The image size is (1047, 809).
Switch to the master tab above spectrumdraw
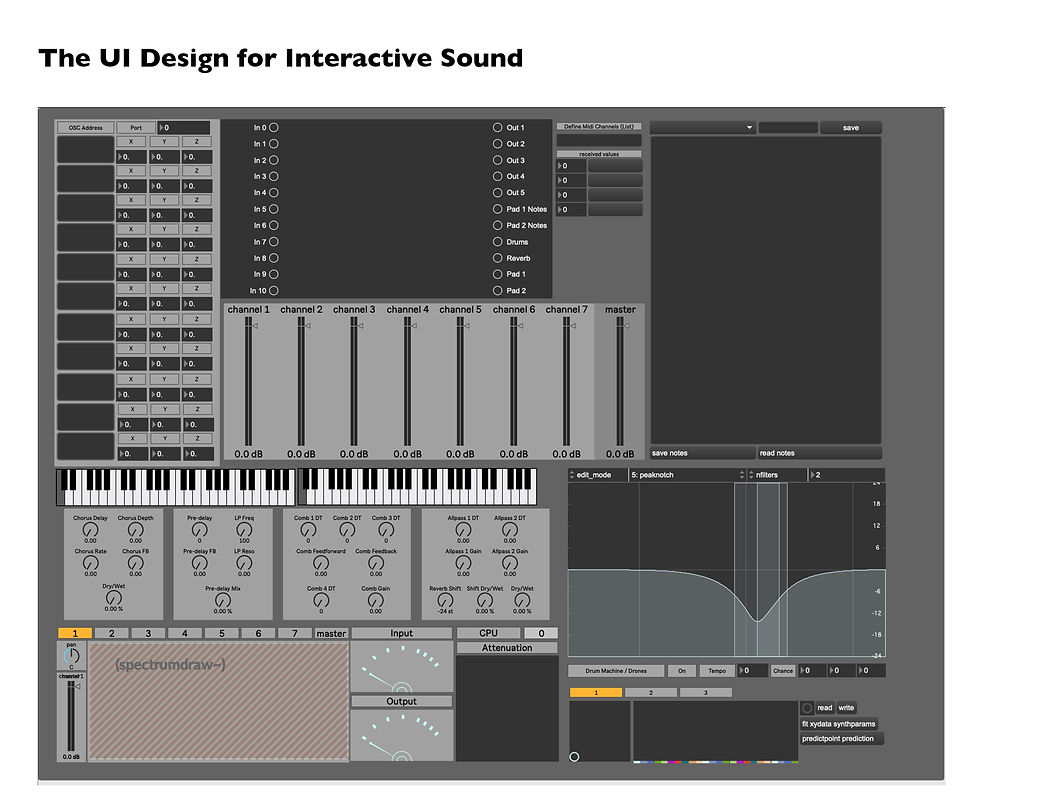(x=331, y=633)
